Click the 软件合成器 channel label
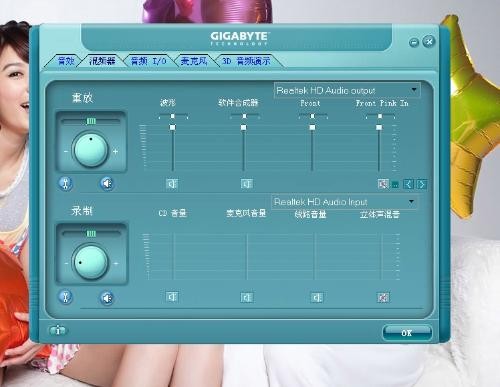 pyautogui.click(x=238, y=103)
